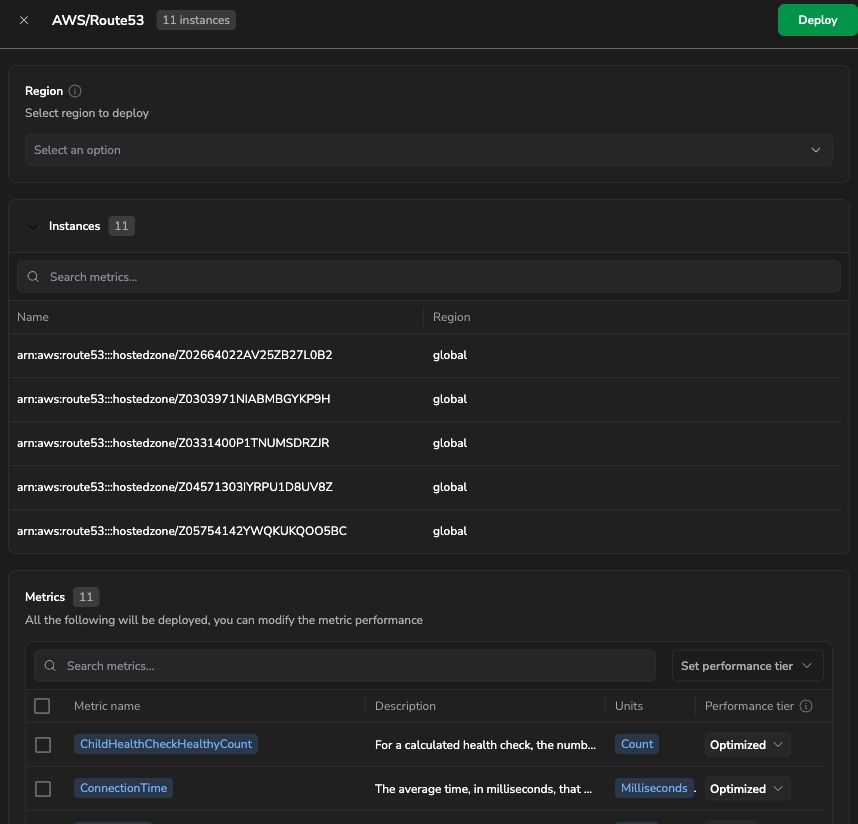Click the Performance tier info icon
Viewport: 858px width, 824px height.
[x=806, y=706]
